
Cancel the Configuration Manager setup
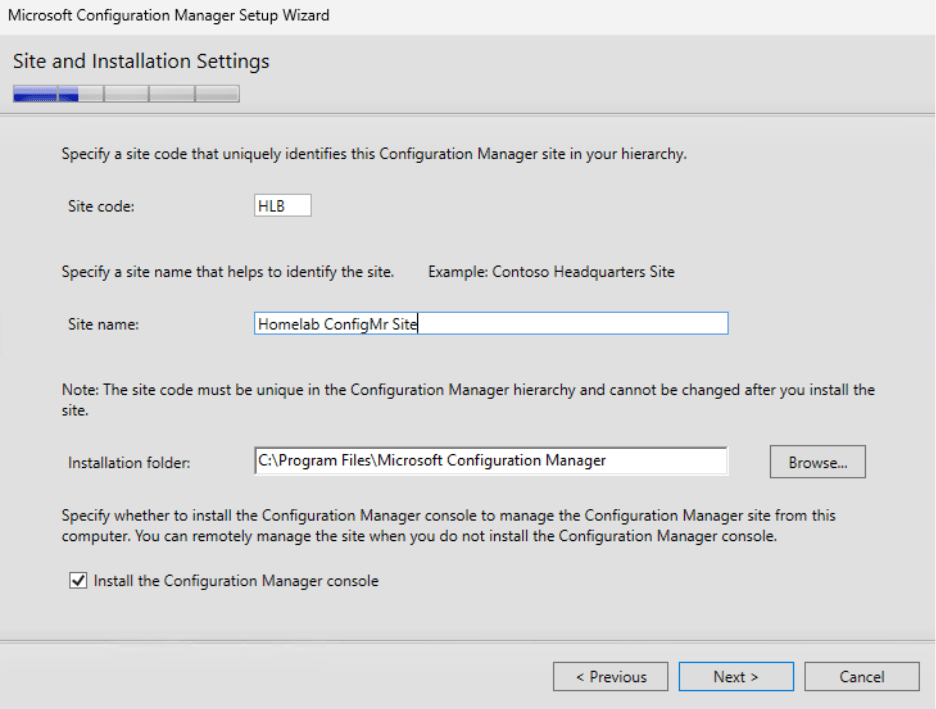[861, 676]
